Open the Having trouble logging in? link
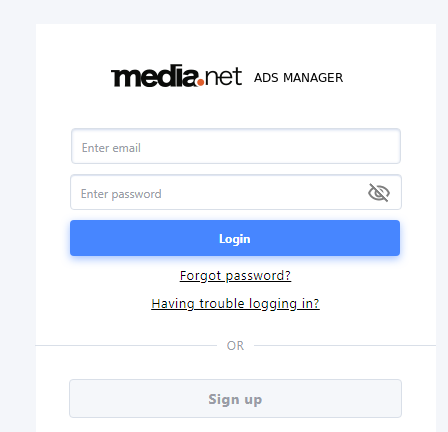 tap(235, 304)
